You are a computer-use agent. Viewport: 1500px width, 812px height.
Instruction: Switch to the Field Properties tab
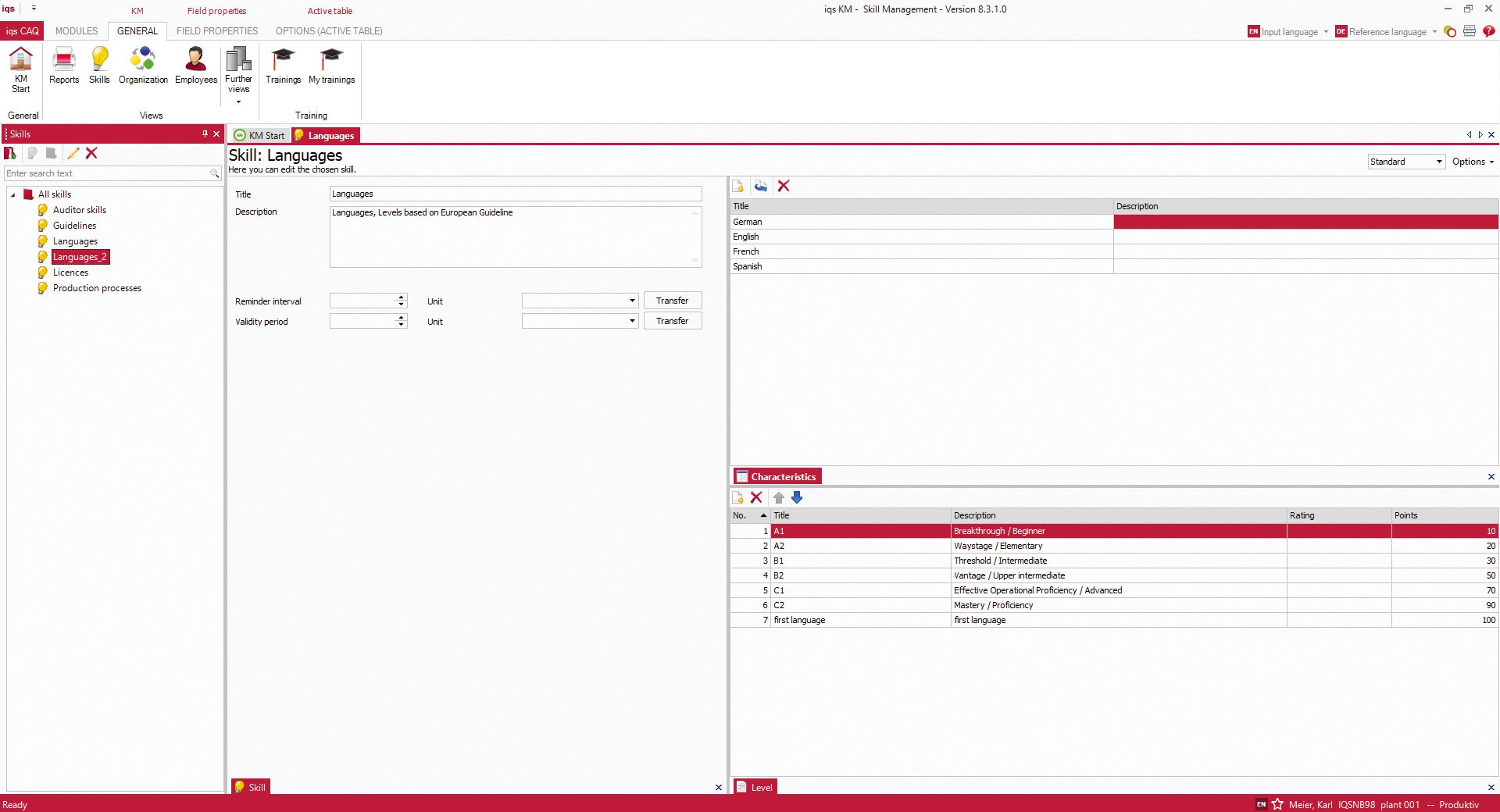217,31
